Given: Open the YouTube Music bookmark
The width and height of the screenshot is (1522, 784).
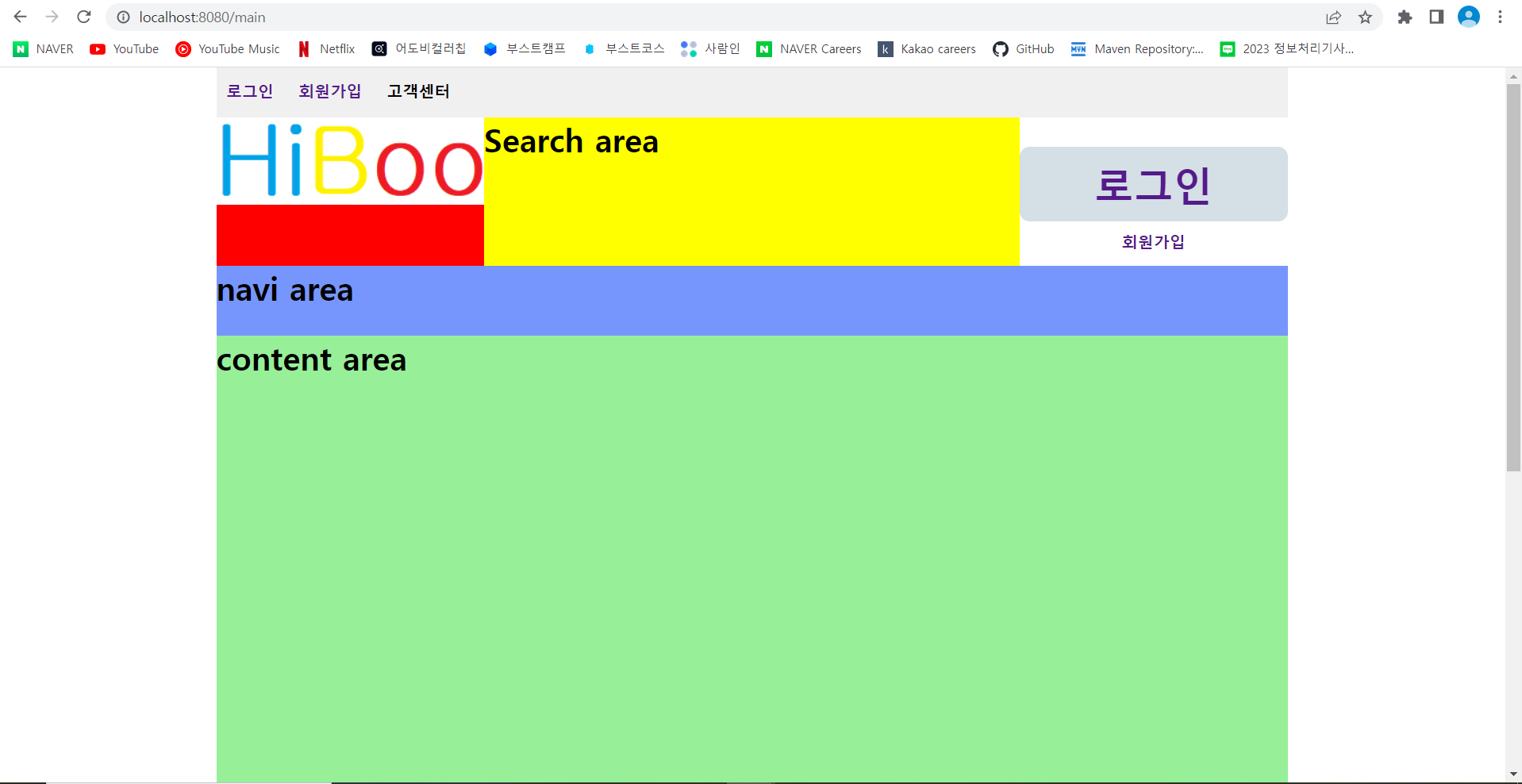Looking at the screenshot, I should coord(228,49).
